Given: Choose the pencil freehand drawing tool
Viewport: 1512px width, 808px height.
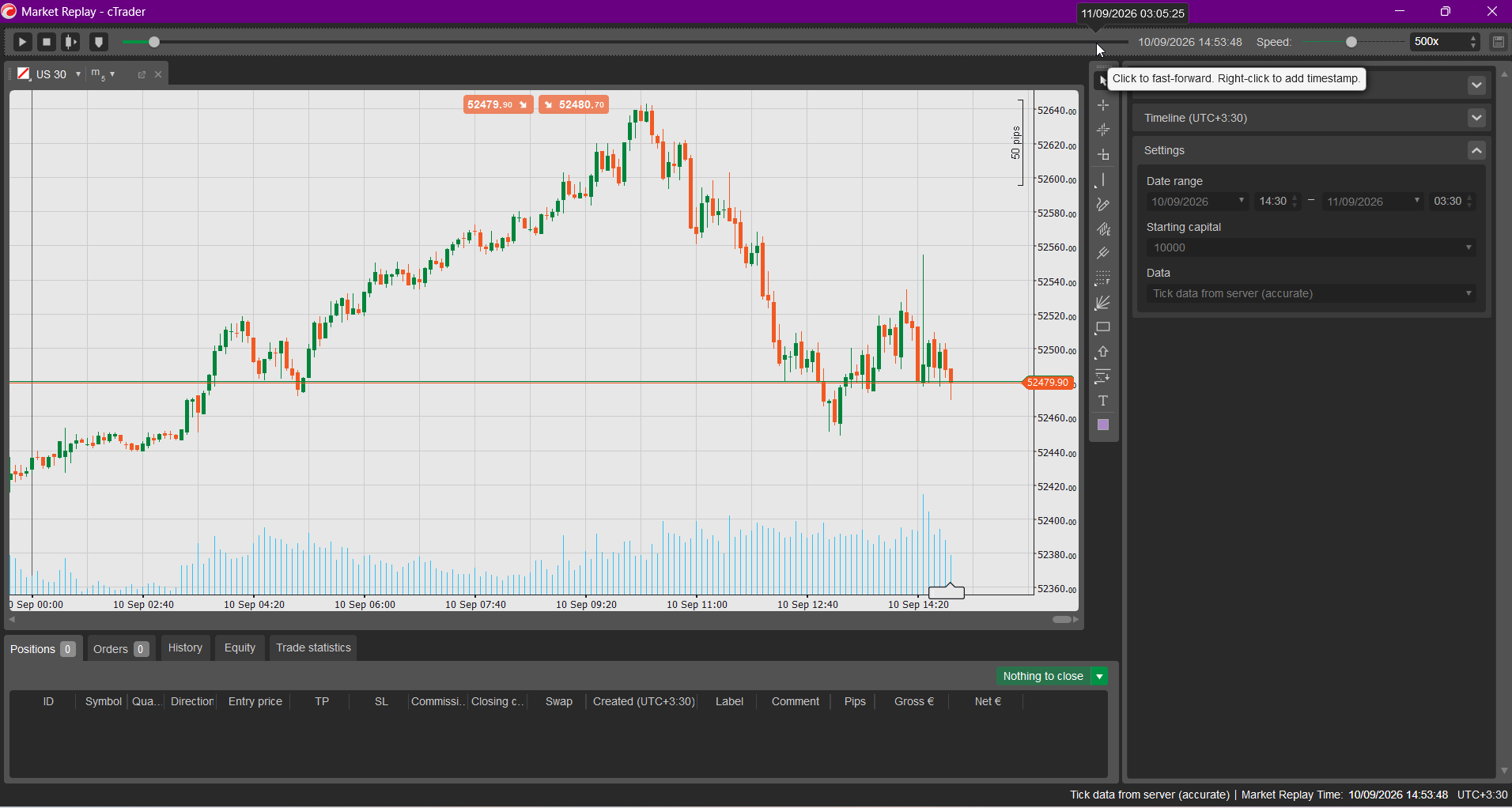Looking at the screenshot, I should pos(1103,205).
